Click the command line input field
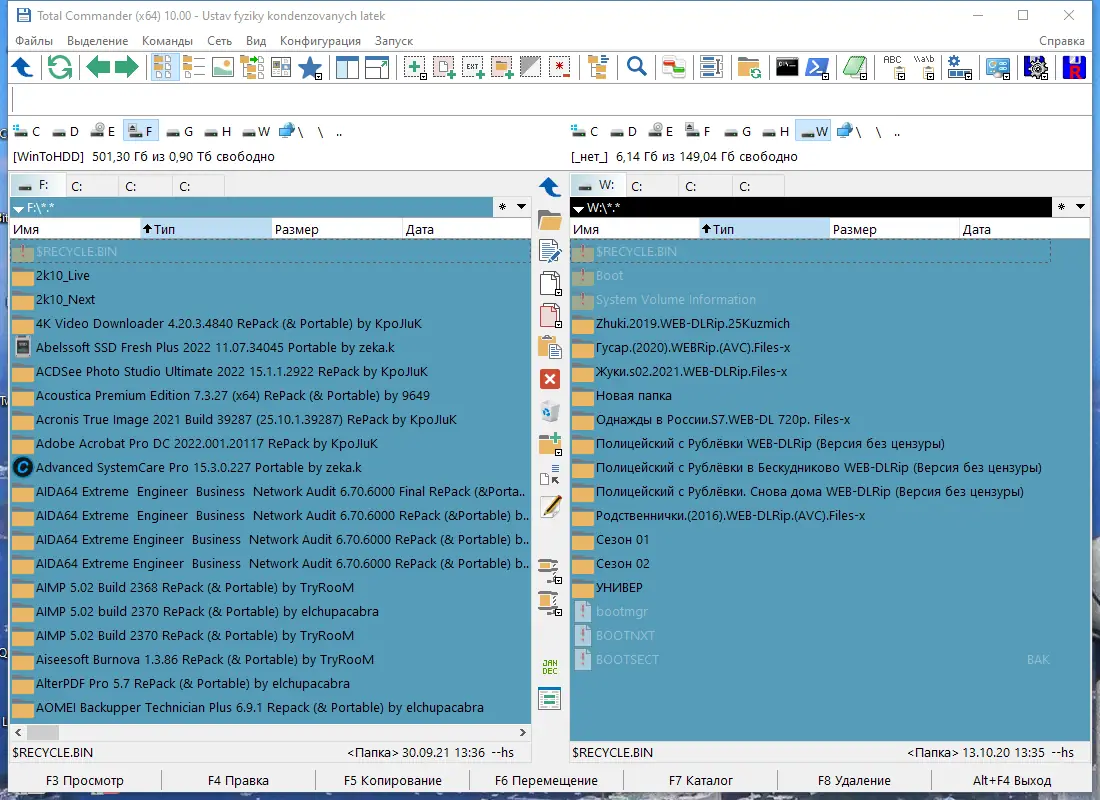1100x800 pixels. (551, 100)
